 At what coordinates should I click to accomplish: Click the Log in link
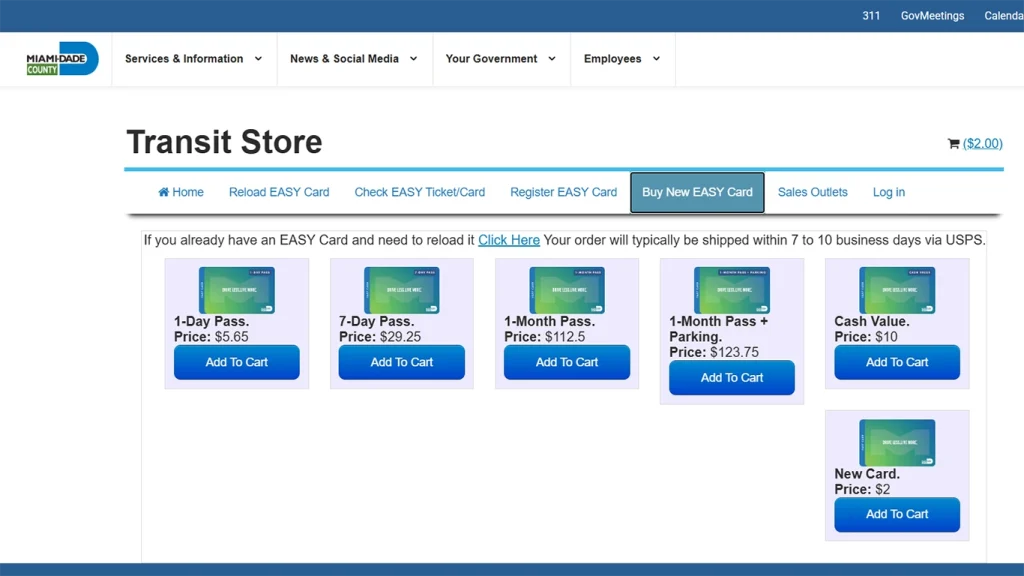(x=889, y=192)
